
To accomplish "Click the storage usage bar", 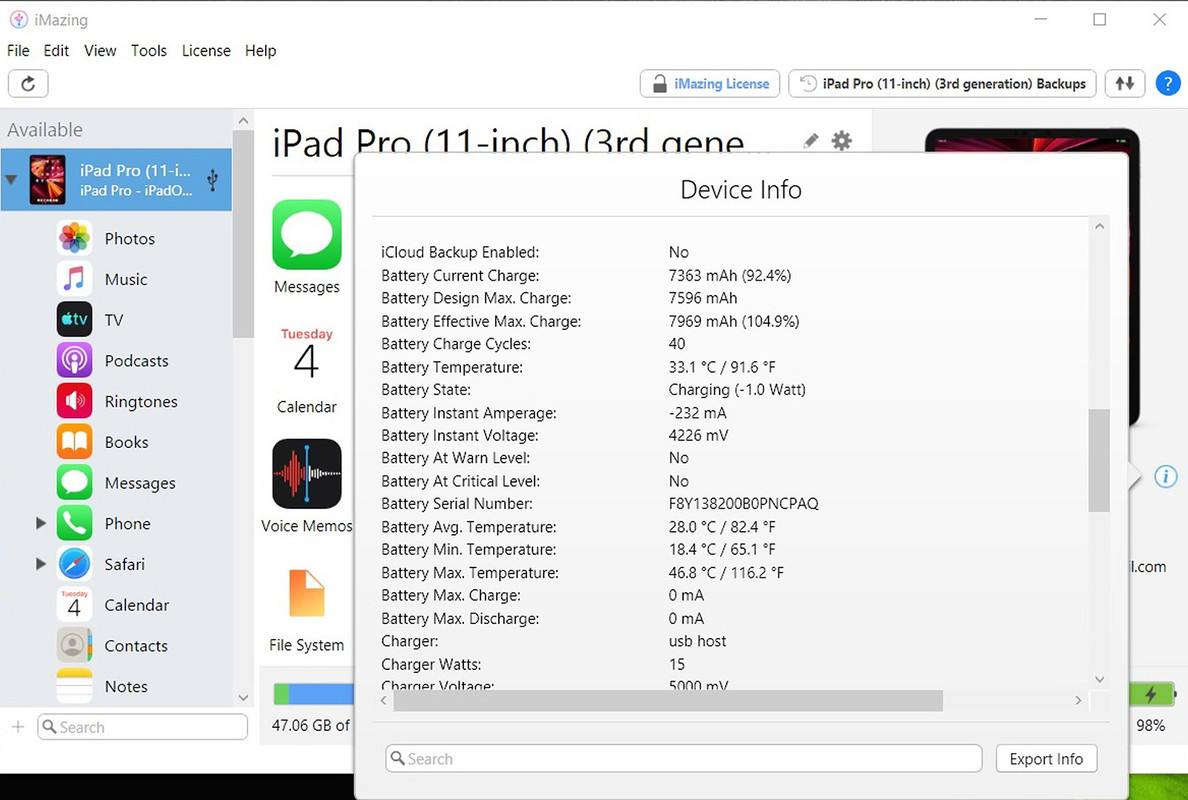I will [313, 694].
